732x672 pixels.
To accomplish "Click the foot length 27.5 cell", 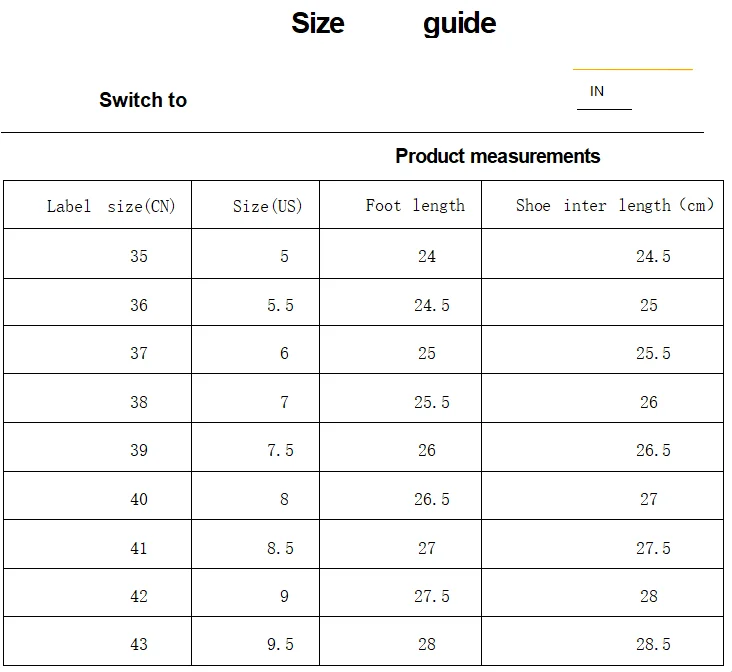I will pyautogui.click(x=401, y=593).
